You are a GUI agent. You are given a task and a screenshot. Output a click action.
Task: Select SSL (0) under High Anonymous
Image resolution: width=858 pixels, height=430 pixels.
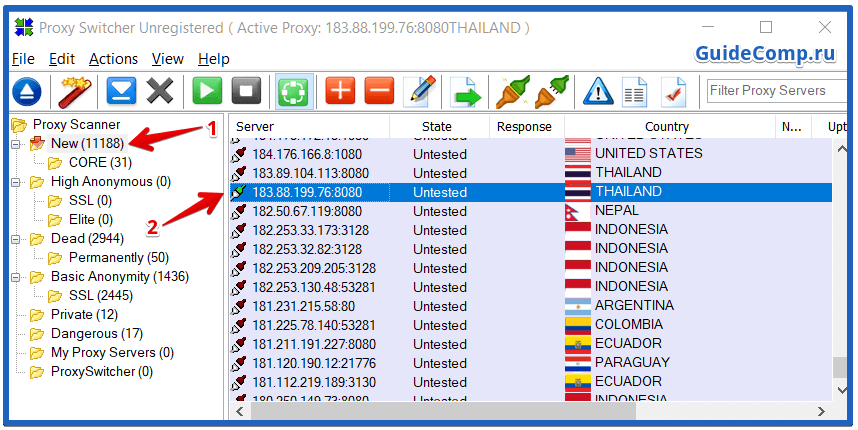pos(90,201)
